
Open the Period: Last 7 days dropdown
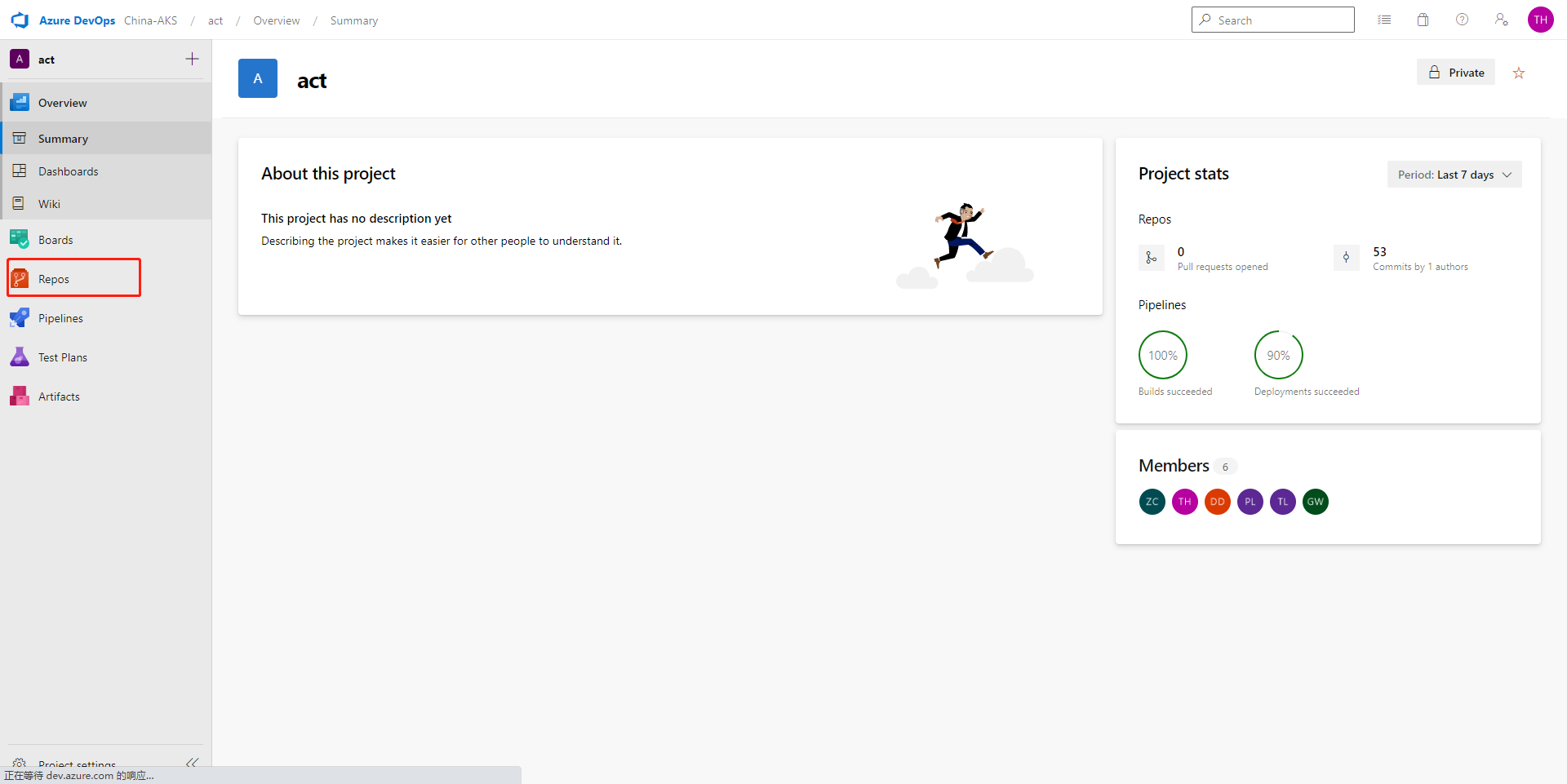click(1454, 174)
